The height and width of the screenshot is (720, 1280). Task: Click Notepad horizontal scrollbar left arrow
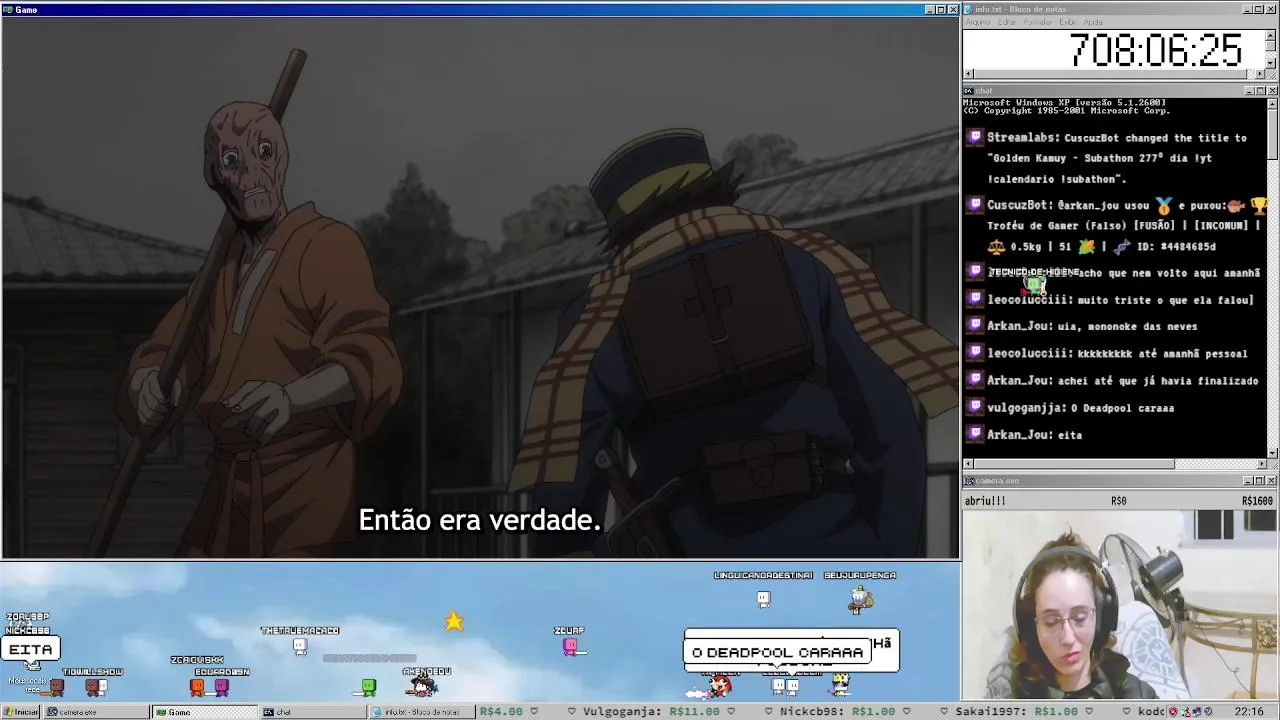(968, 74)
